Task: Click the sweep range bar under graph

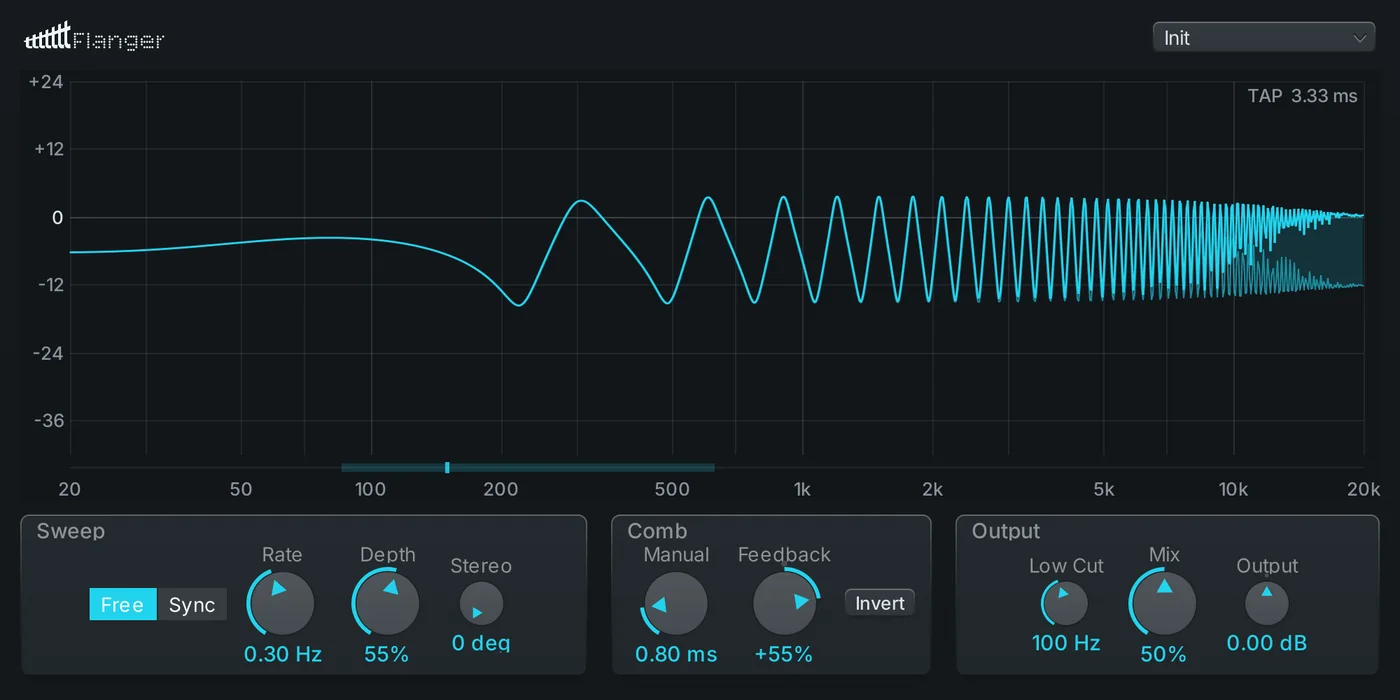Action: 528,467
